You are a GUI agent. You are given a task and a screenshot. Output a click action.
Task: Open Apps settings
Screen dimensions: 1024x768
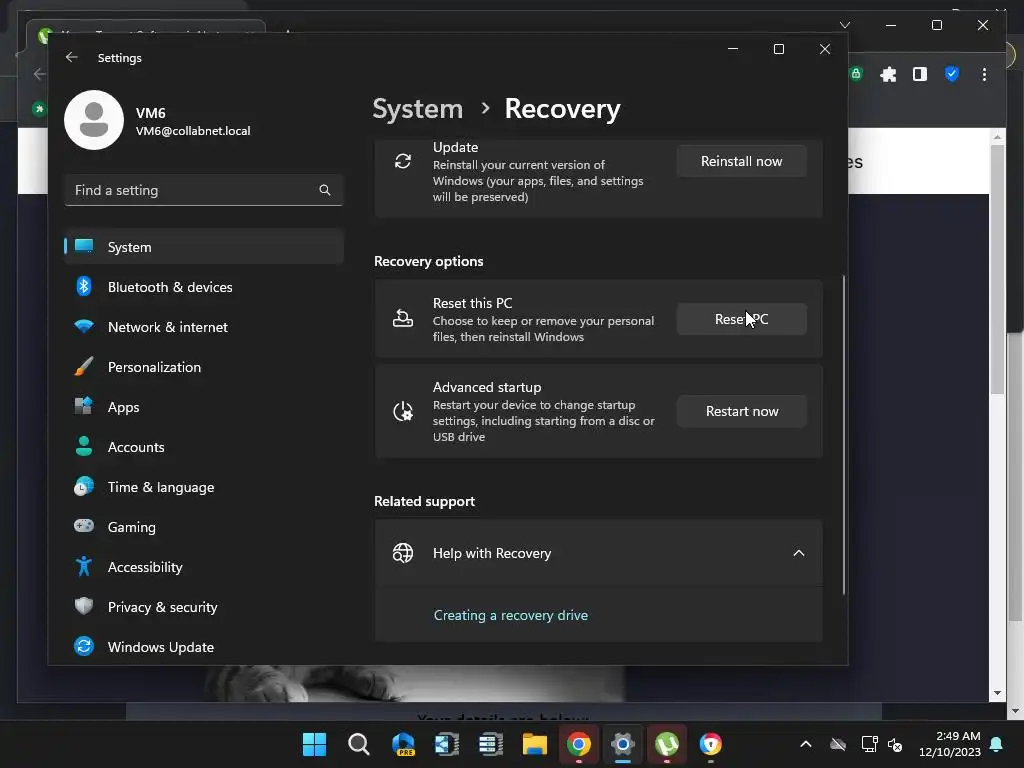tap(204, 407)
